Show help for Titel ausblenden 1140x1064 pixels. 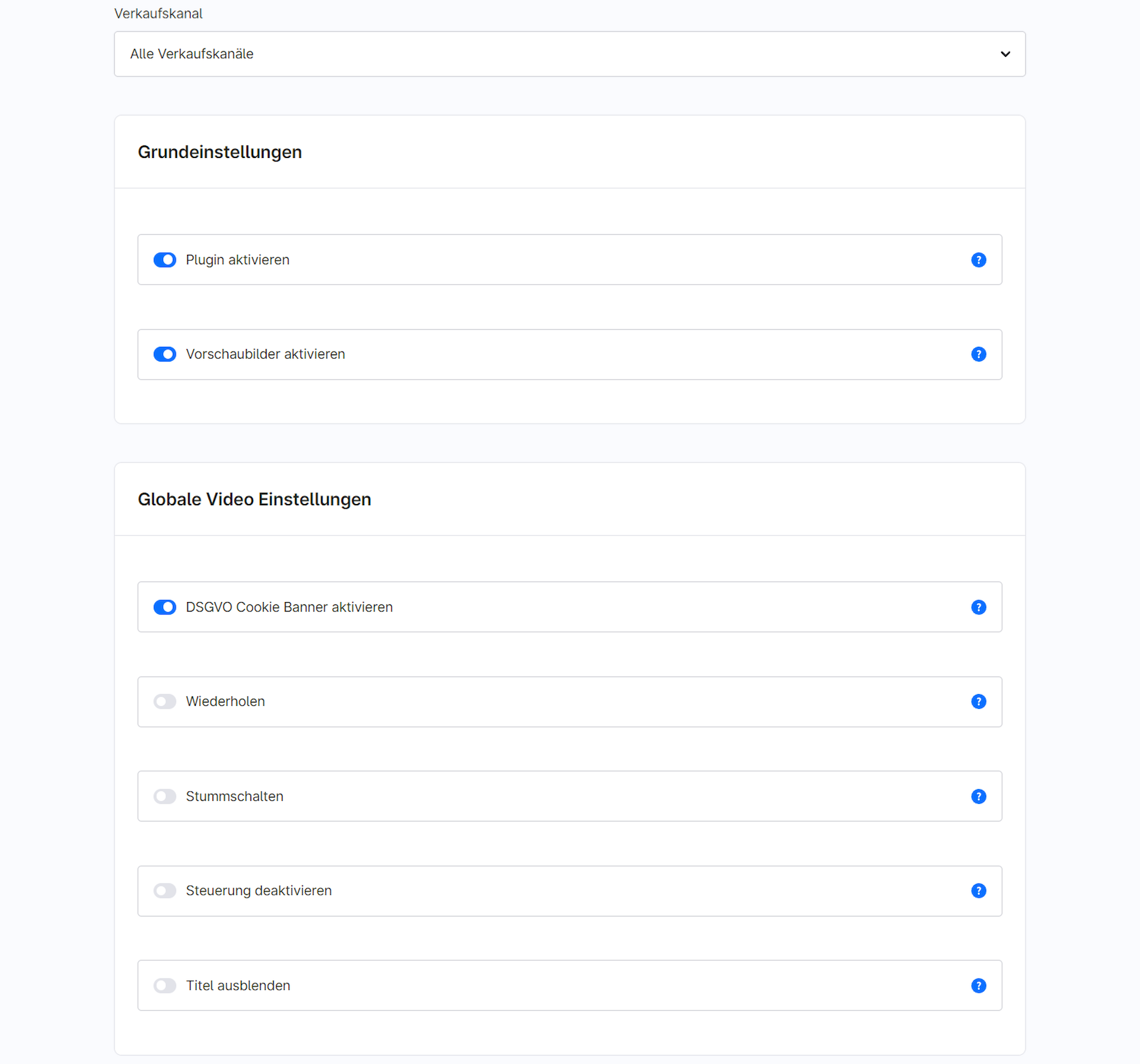(978, 986)
